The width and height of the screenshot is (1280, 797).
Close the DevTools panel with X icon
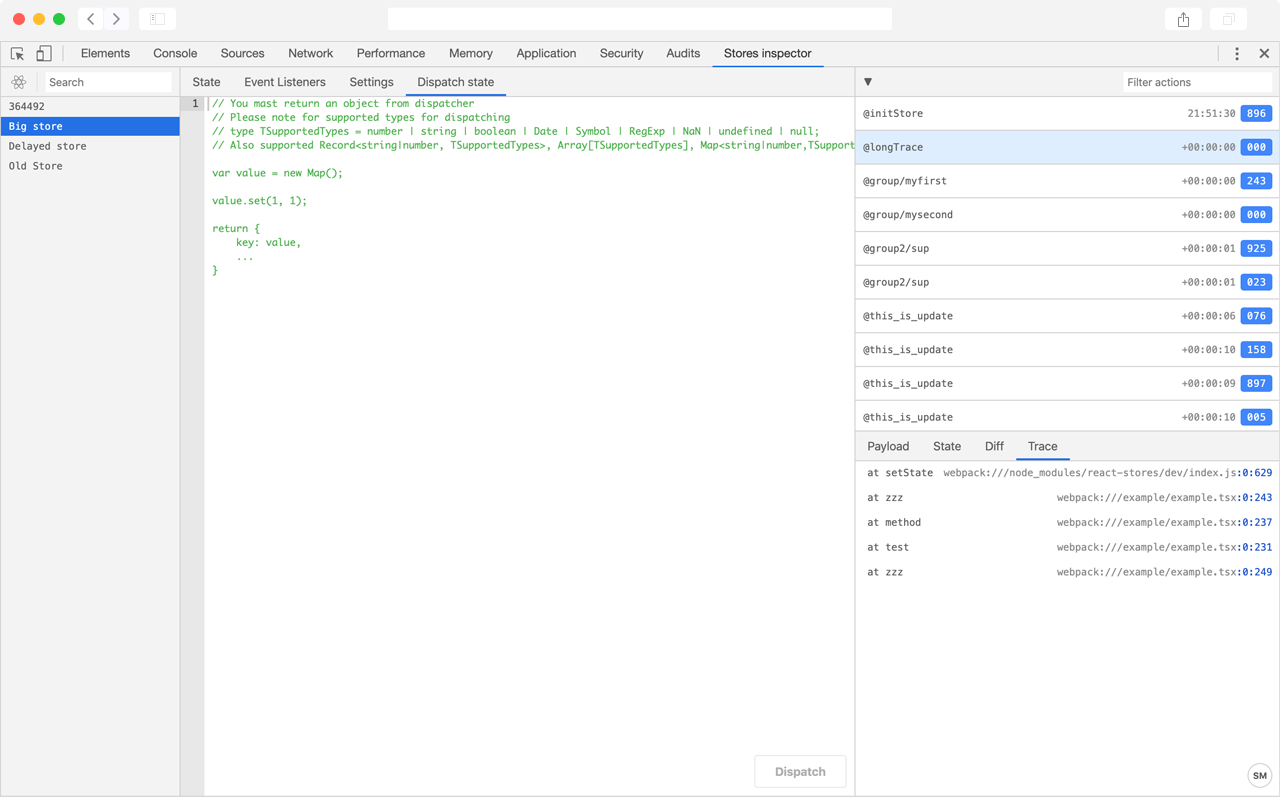(x=1264, y=54)
